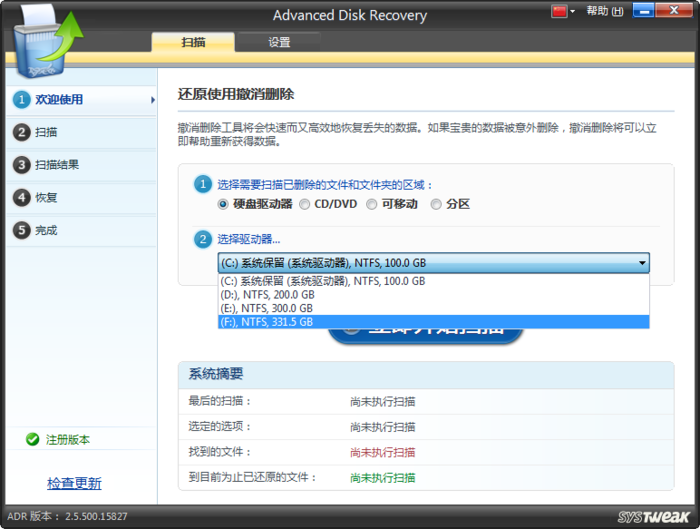Image resolution: width=700 pixels, height=529 pixels.
Task: Select the 硬盘驱动器 radio button
Action: pyautogui.click(x=223, y=204)
